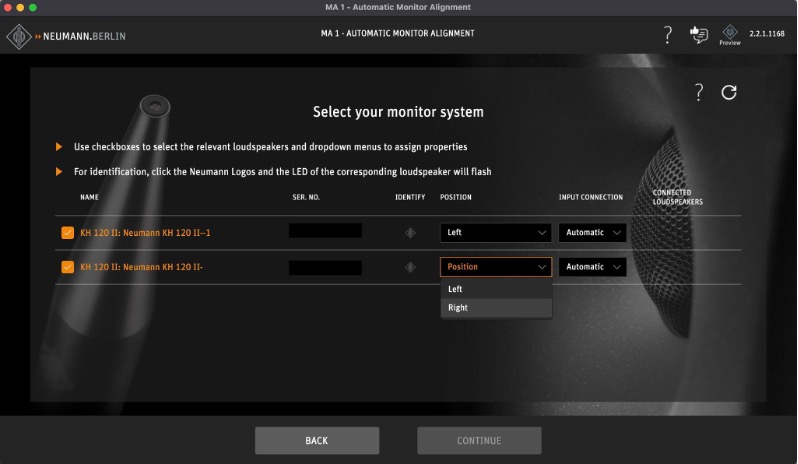This screenshot has width=798, height=464.
Task: Click the POSITION column header
Action: click(x=455, y=197)
